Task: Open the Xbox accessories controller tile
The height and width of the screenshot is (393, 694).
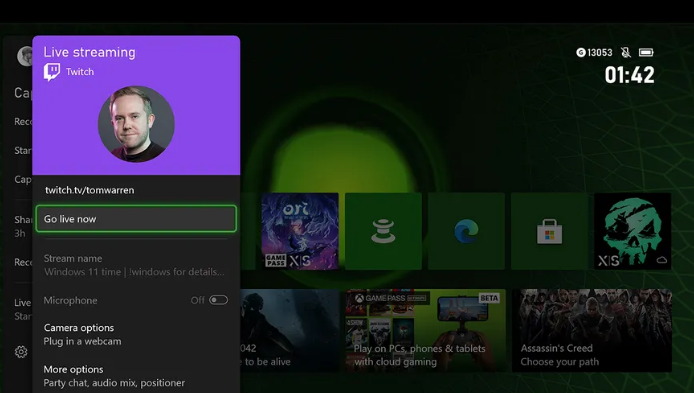Action: [x=383, y=231]
